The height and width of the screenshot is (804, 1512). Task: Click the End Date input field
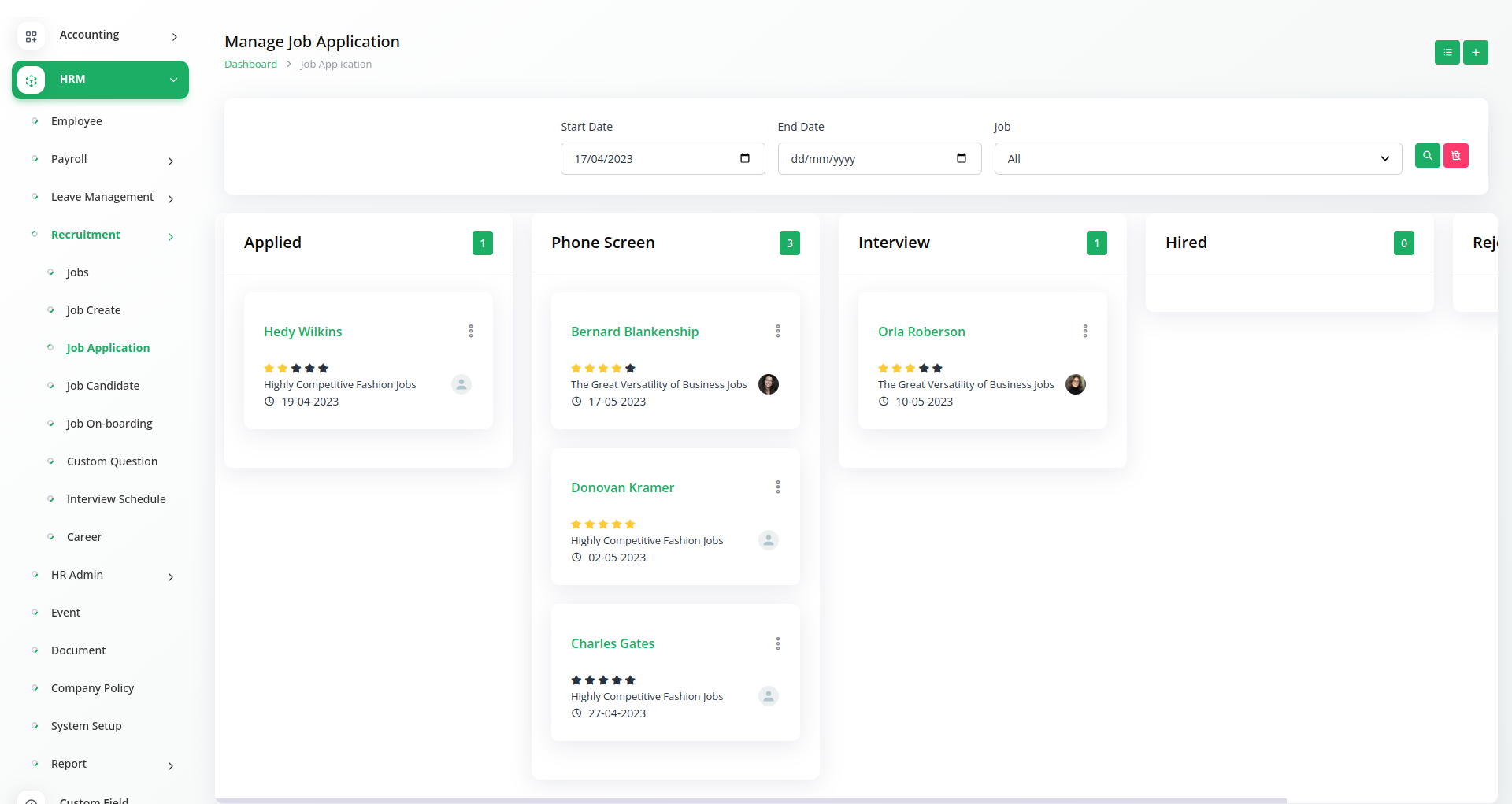pyautogui.click(x=866, y=159)
